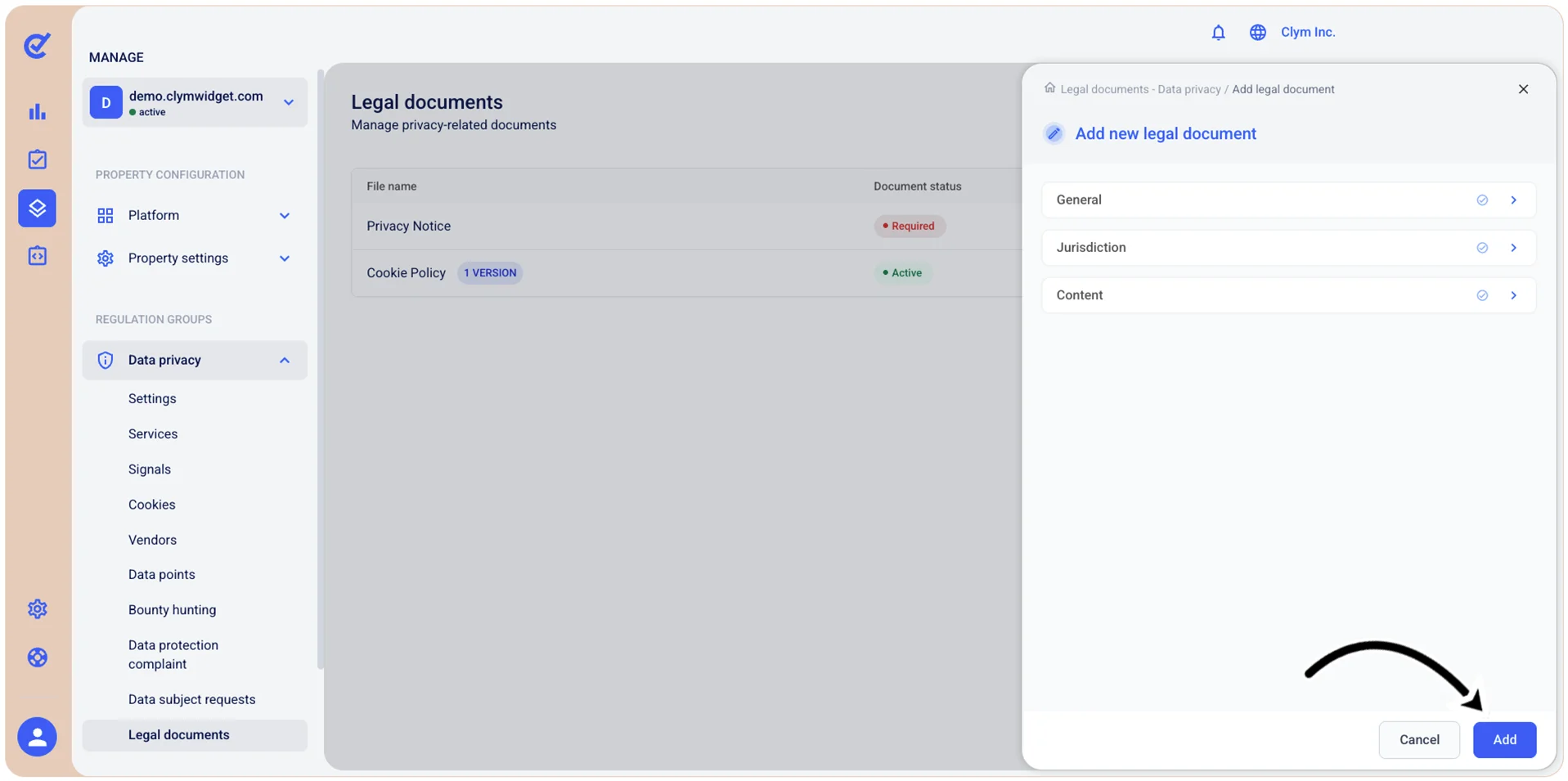The width and height of the screenshot is (1568, 781).
Task: Click the notifications bell icon
Action: tap(1218, 32)
